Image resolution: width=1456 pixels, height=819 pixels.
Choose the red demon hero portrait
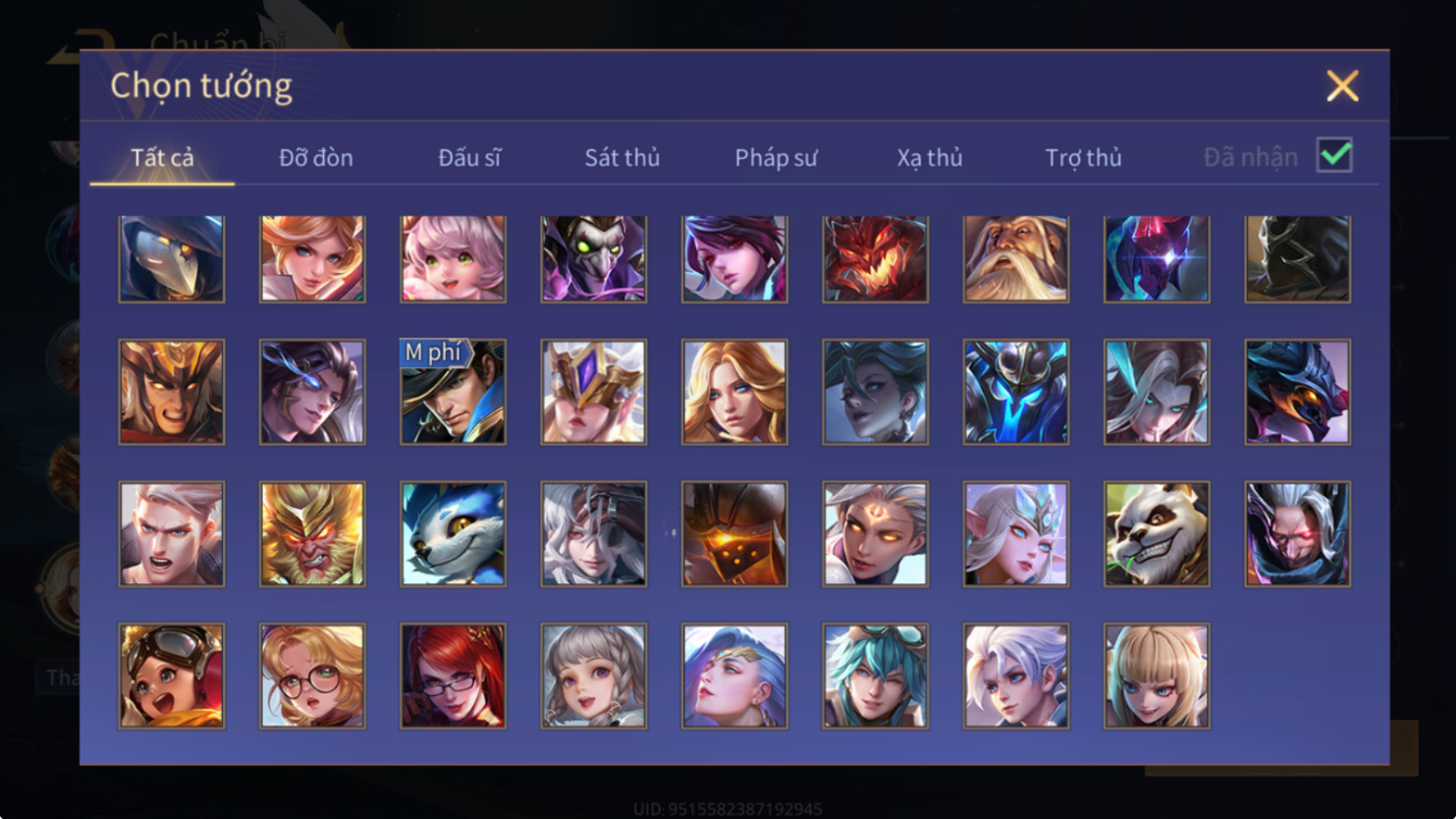875,259
